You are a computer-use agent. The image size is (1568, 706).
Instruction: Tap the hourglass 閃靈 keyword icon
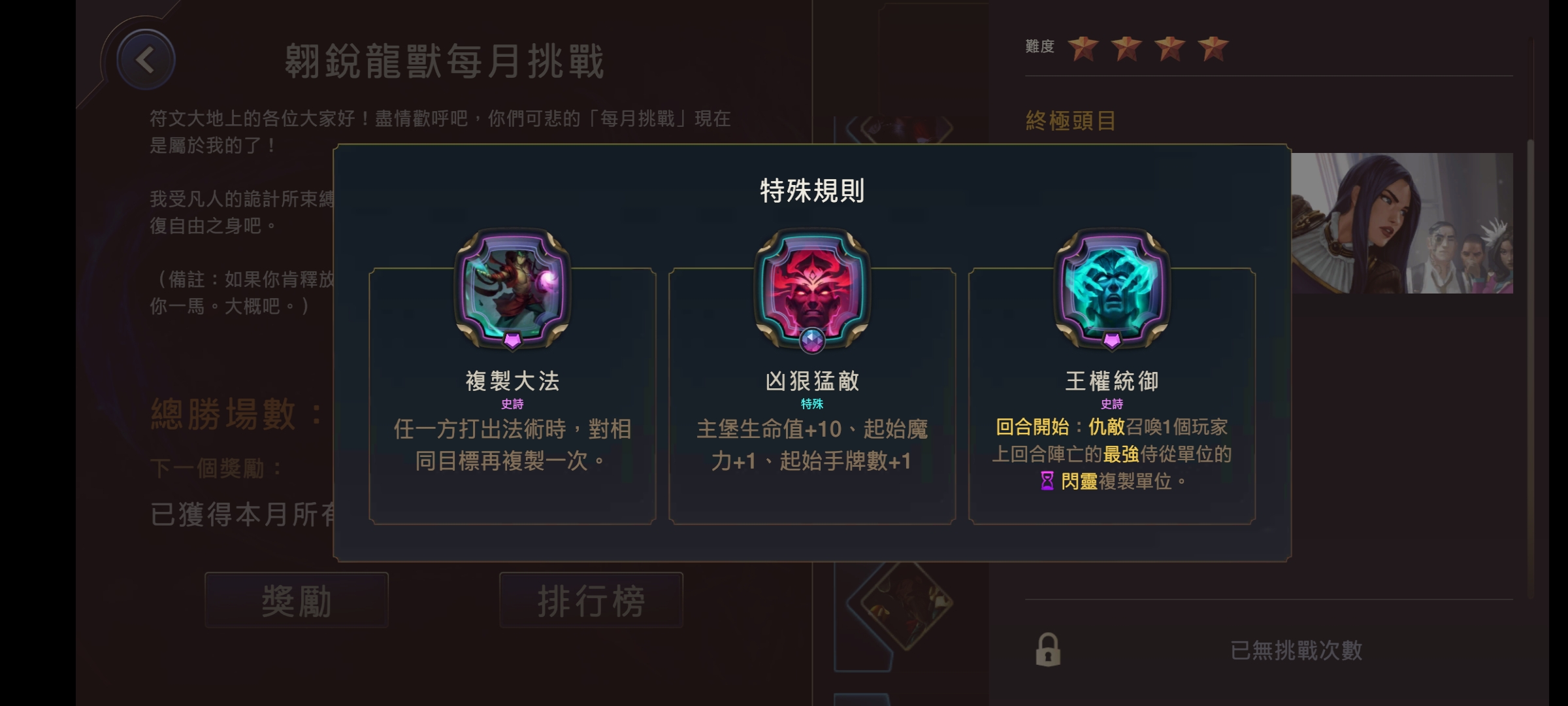(1047, 481)
